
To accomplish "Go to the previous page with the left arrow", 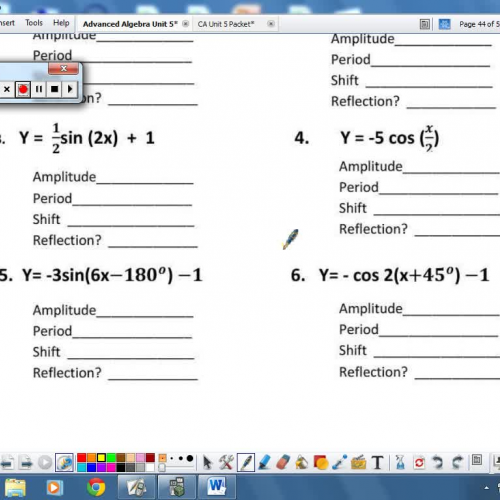I will [x=7, y=463].
